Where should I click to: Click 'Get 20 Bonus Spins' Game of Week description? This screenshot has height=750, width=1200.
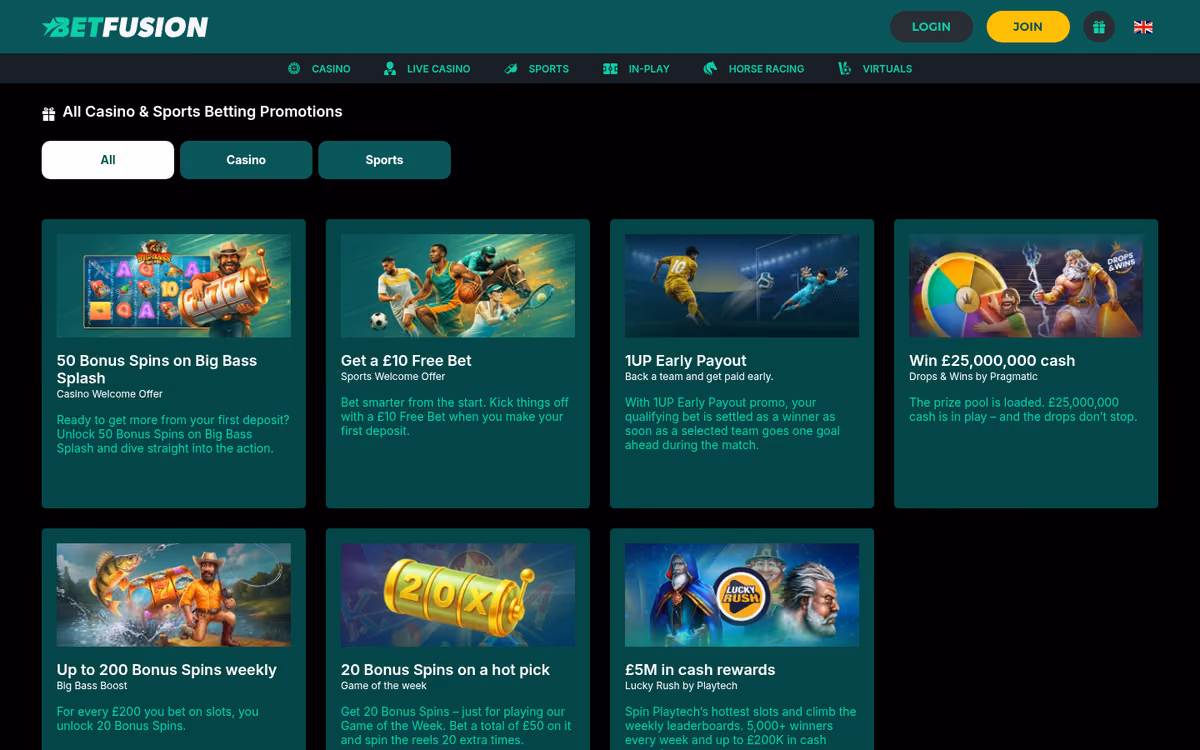[x=456, y=726]
